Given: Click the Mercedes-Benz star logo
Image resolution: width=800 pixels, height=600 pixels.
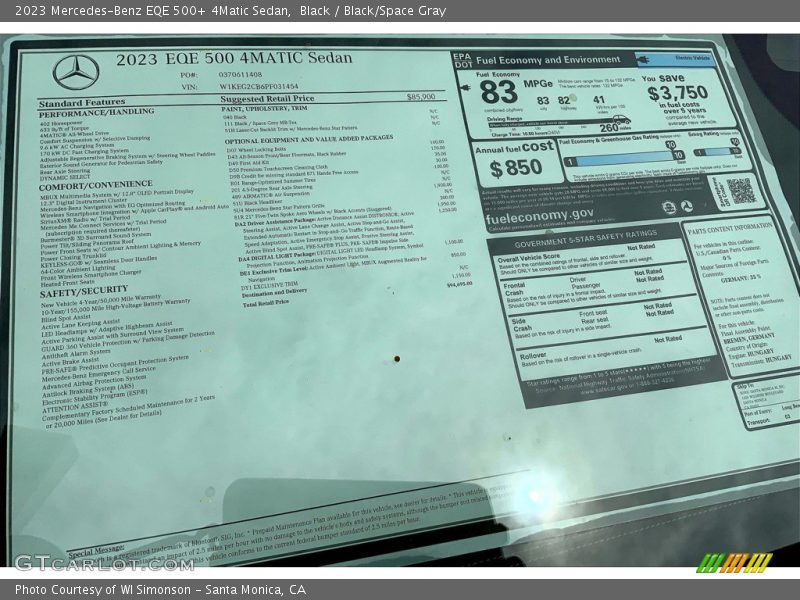Looking at the screenshot, I should tap(76, 72).
